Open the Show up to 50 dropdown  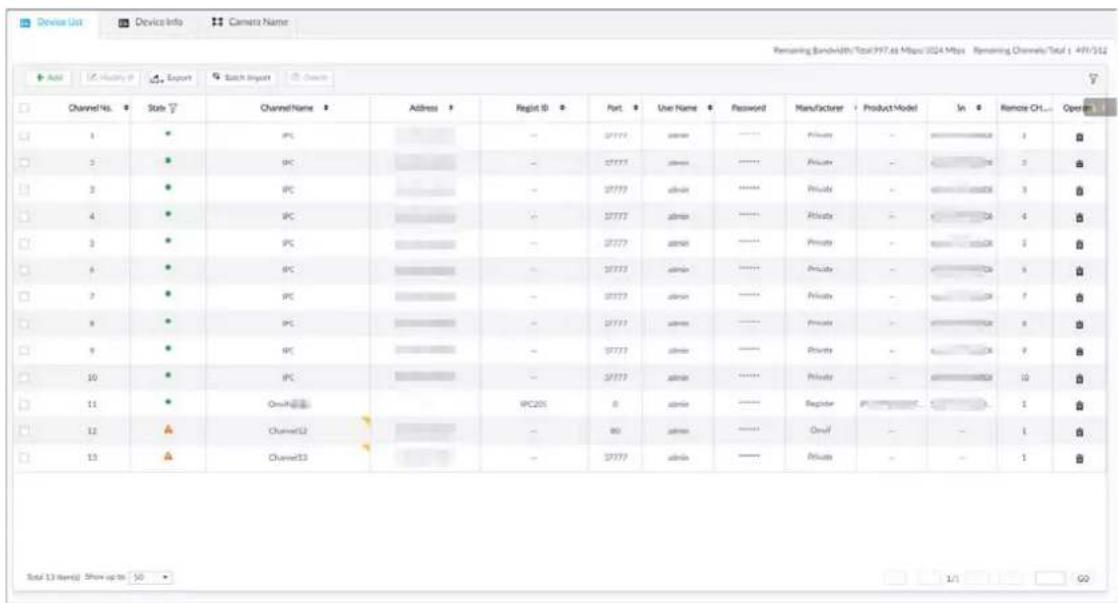[x=151, y=577]
